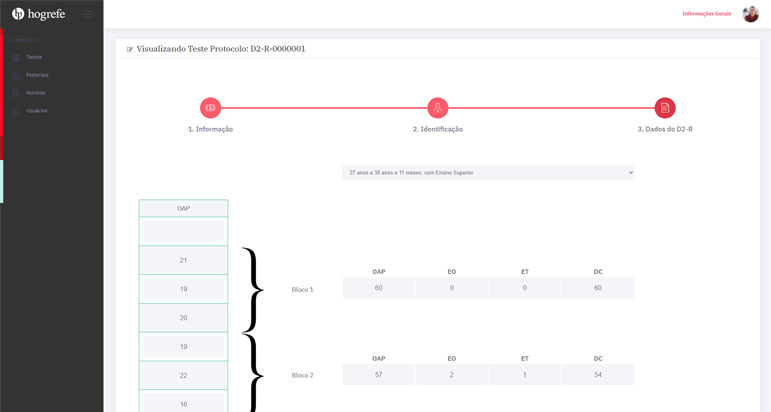This screenshot has height=412, width=771.
Task: Click Bloco 1 OAP field showing 60
Action: tap(378, 288)
